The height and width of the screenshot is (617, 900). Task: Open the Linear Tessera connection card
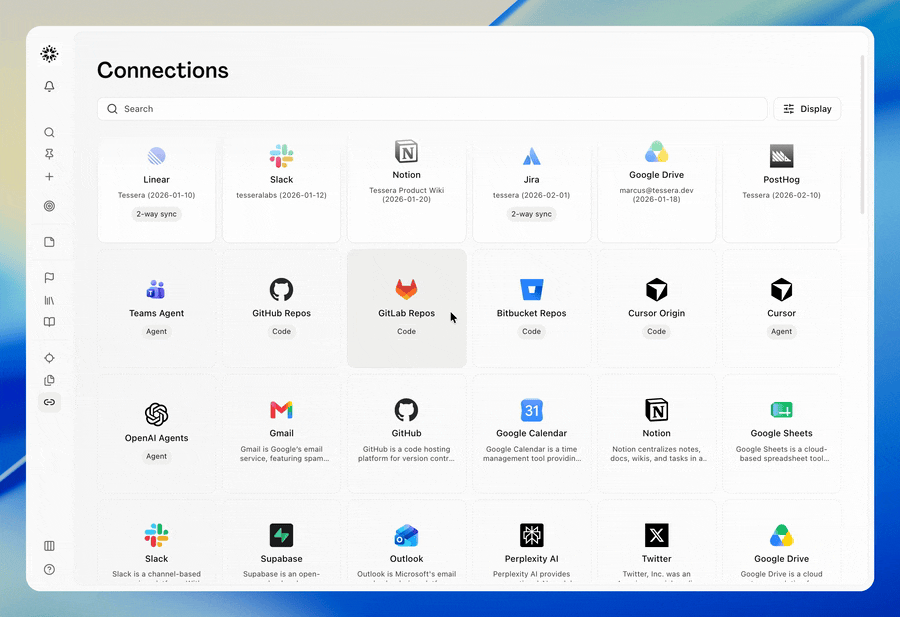157,189
